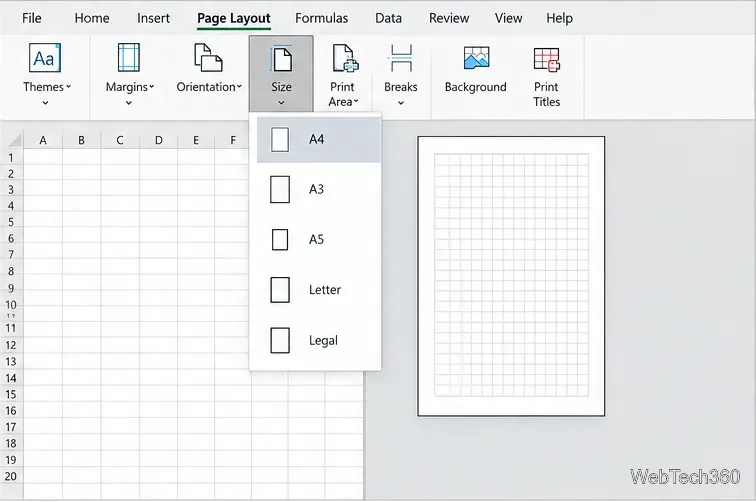Open the File tab
This screenshot has width=756, height=502.
[32, 18]
